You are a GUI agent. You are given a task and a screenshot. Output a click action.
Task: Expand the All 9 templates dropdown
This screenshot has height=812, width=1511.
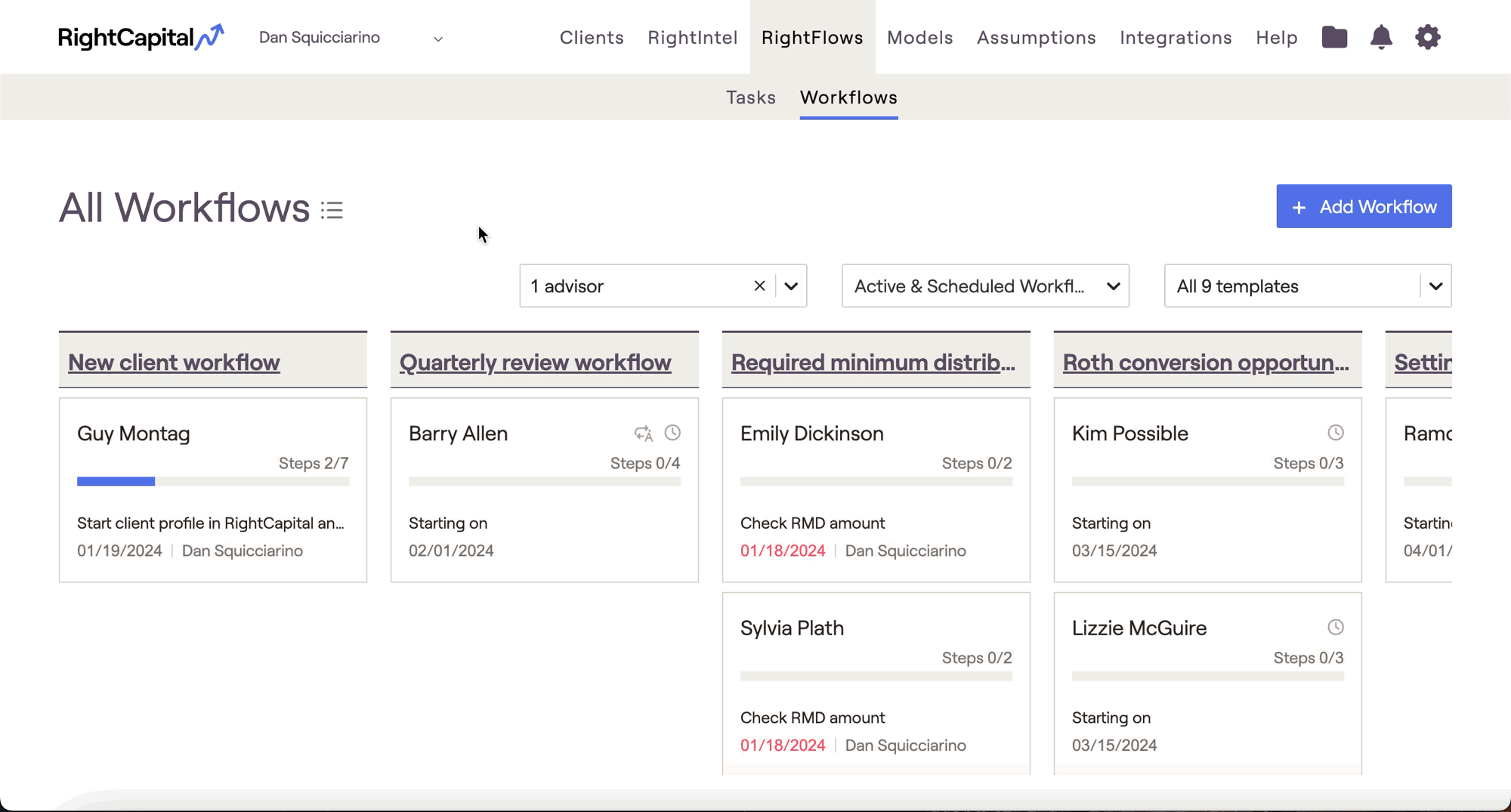coord(1435,286)
